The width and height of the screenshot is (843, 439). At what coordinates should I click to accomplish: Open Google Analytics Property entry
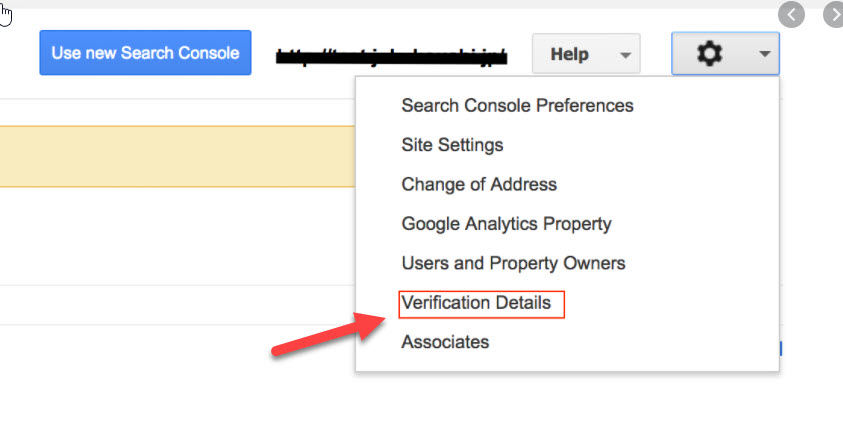click(x=506, y=224)
